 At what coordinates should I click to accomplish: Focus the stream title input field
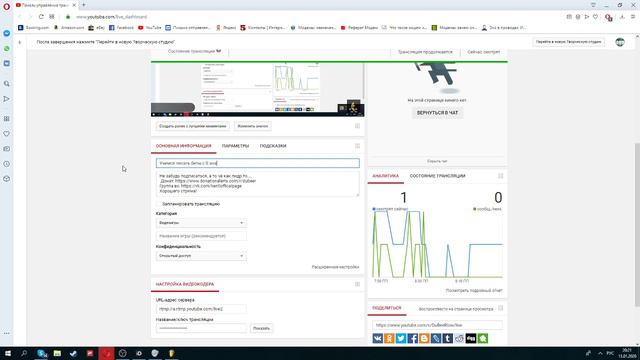click(258, 163)
